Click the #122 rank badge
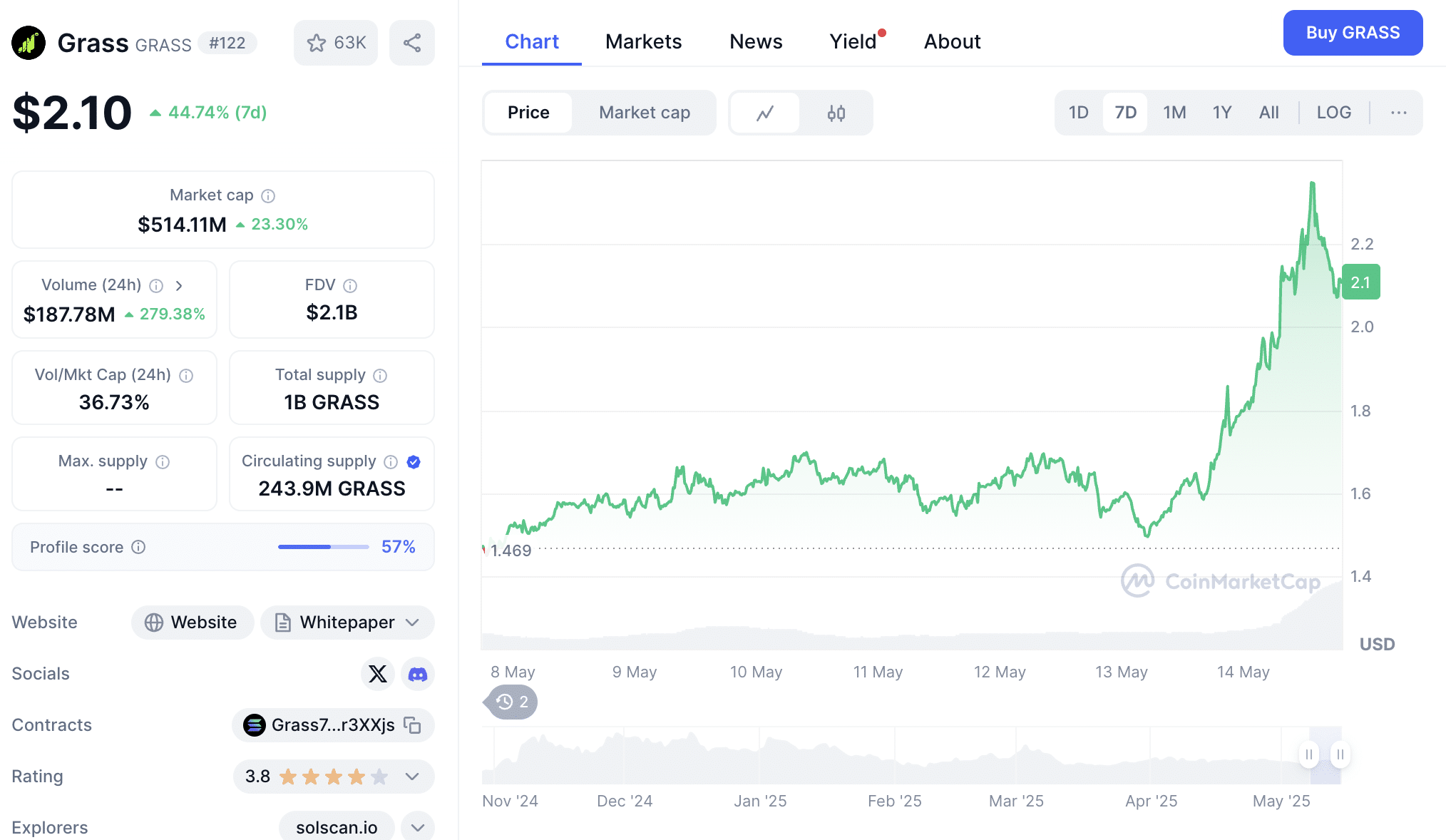1446x840 pixels. click(x=227, y=43)
